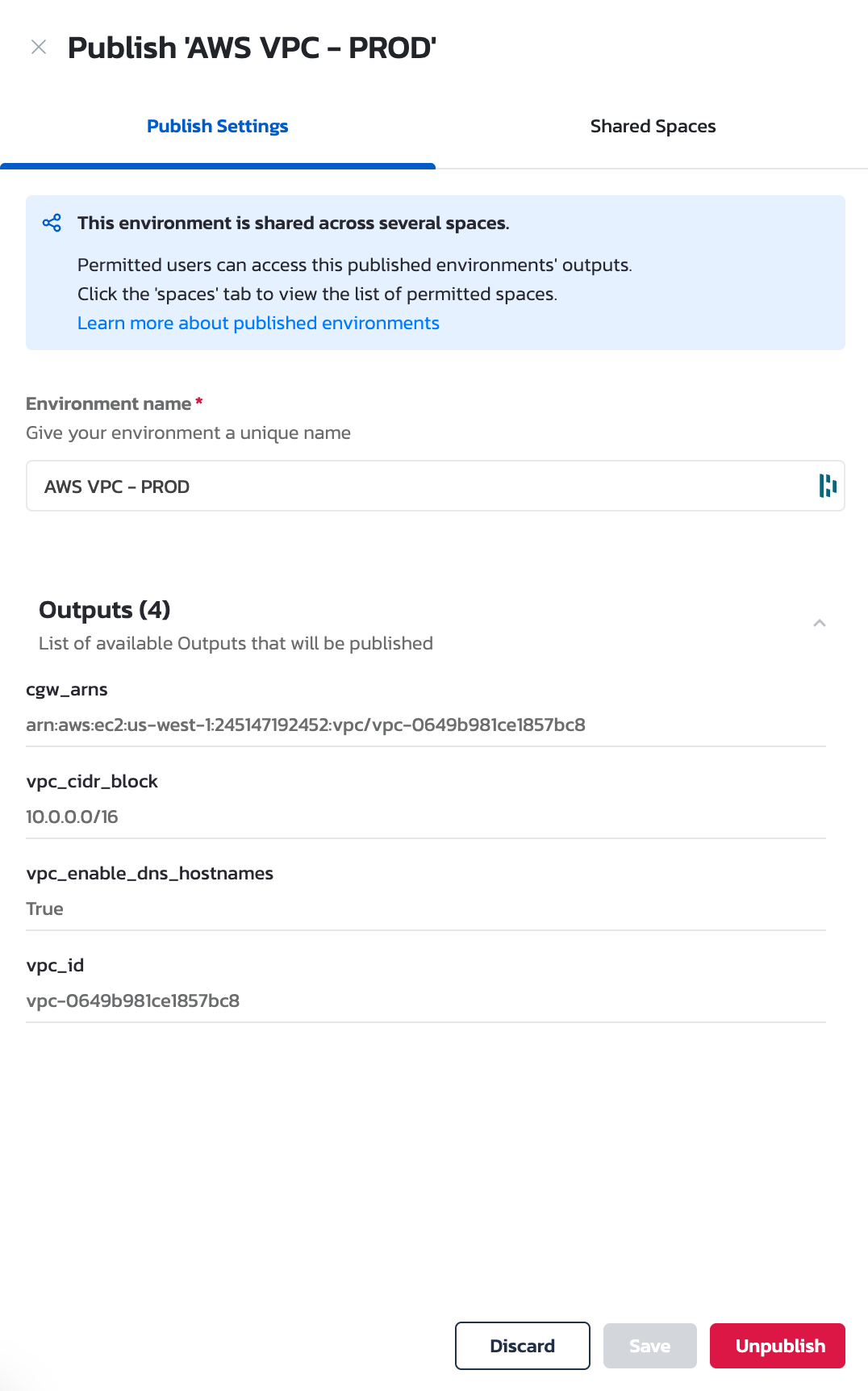This screenshot has height=1391, width=868.
Task: Select the vpc_cidr_block value 10.0.0.0/16
Action: click(72, 817)
